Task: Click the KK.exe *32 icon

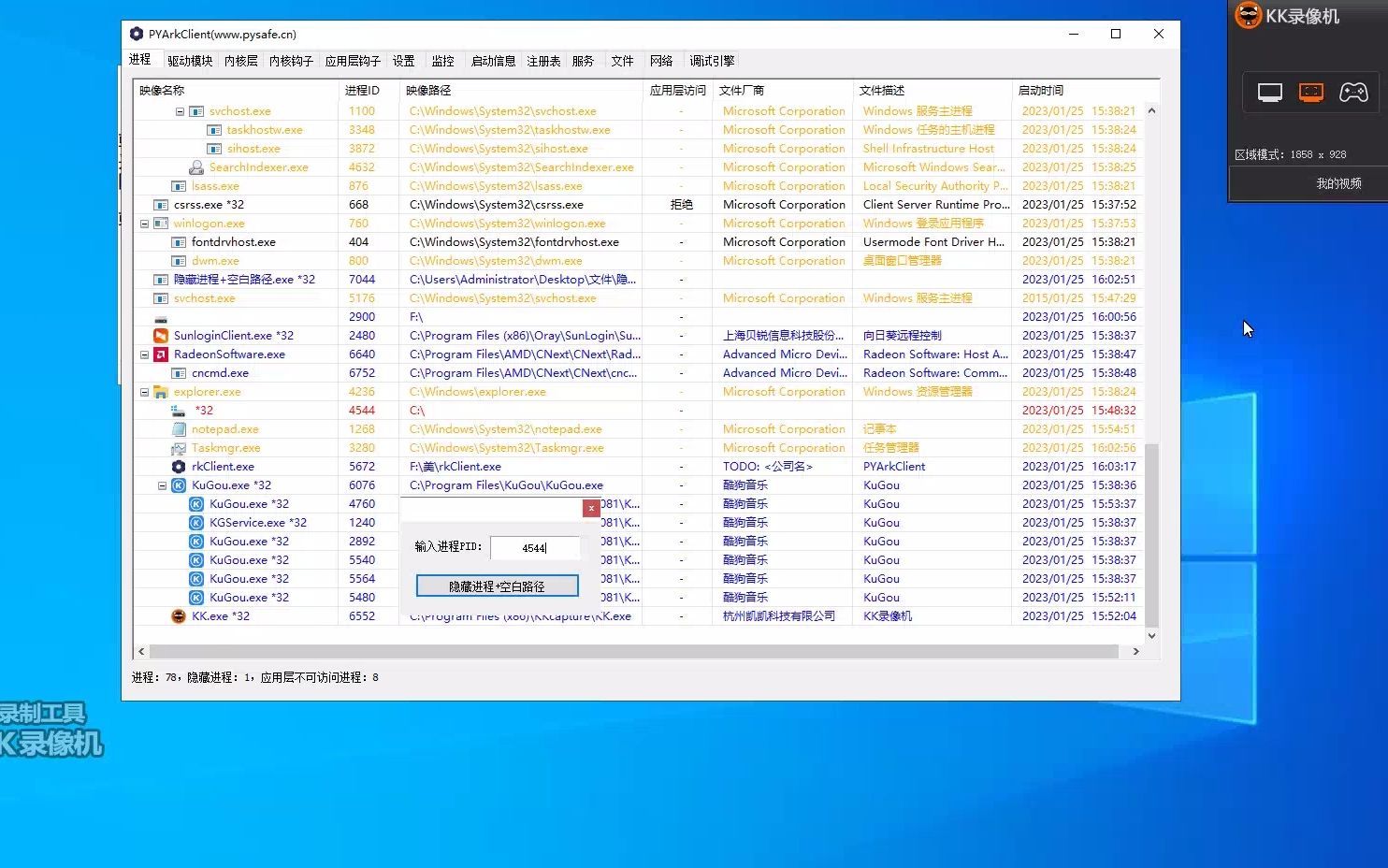Action: pyautogui.click(x=179, y=616)
